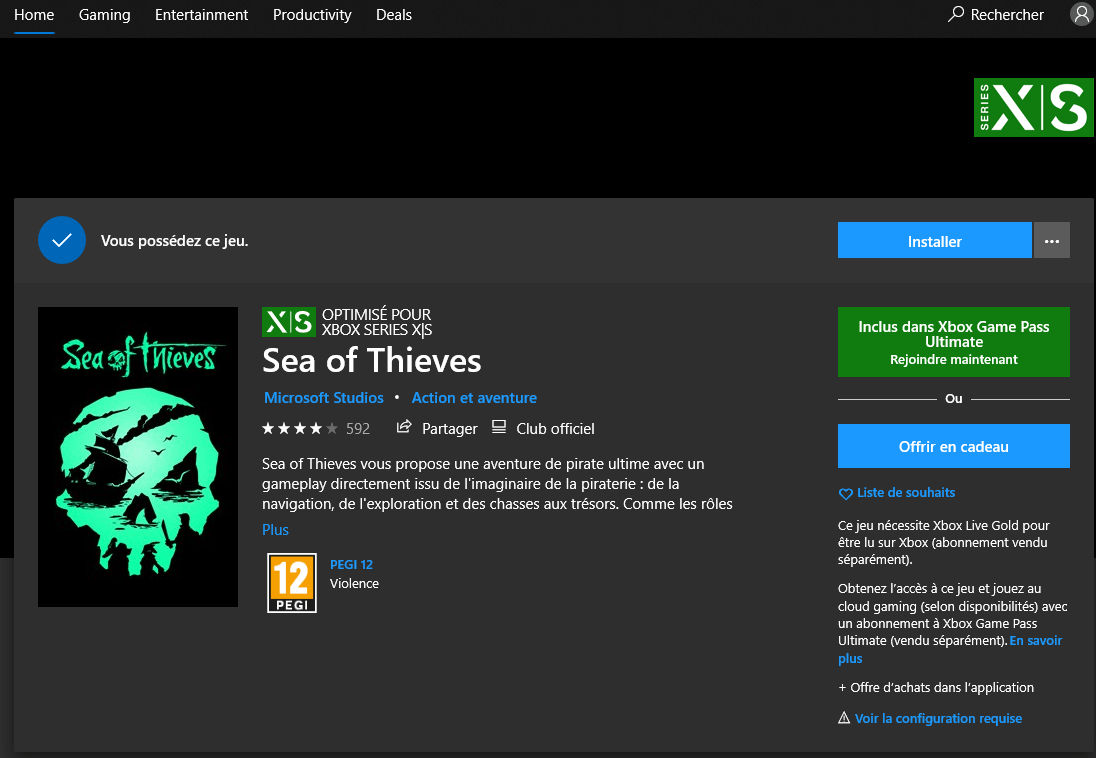Click the Vous possédez ce jeu message
The width and height of the screenshot is (1096, 758).
tap(175, 241)
